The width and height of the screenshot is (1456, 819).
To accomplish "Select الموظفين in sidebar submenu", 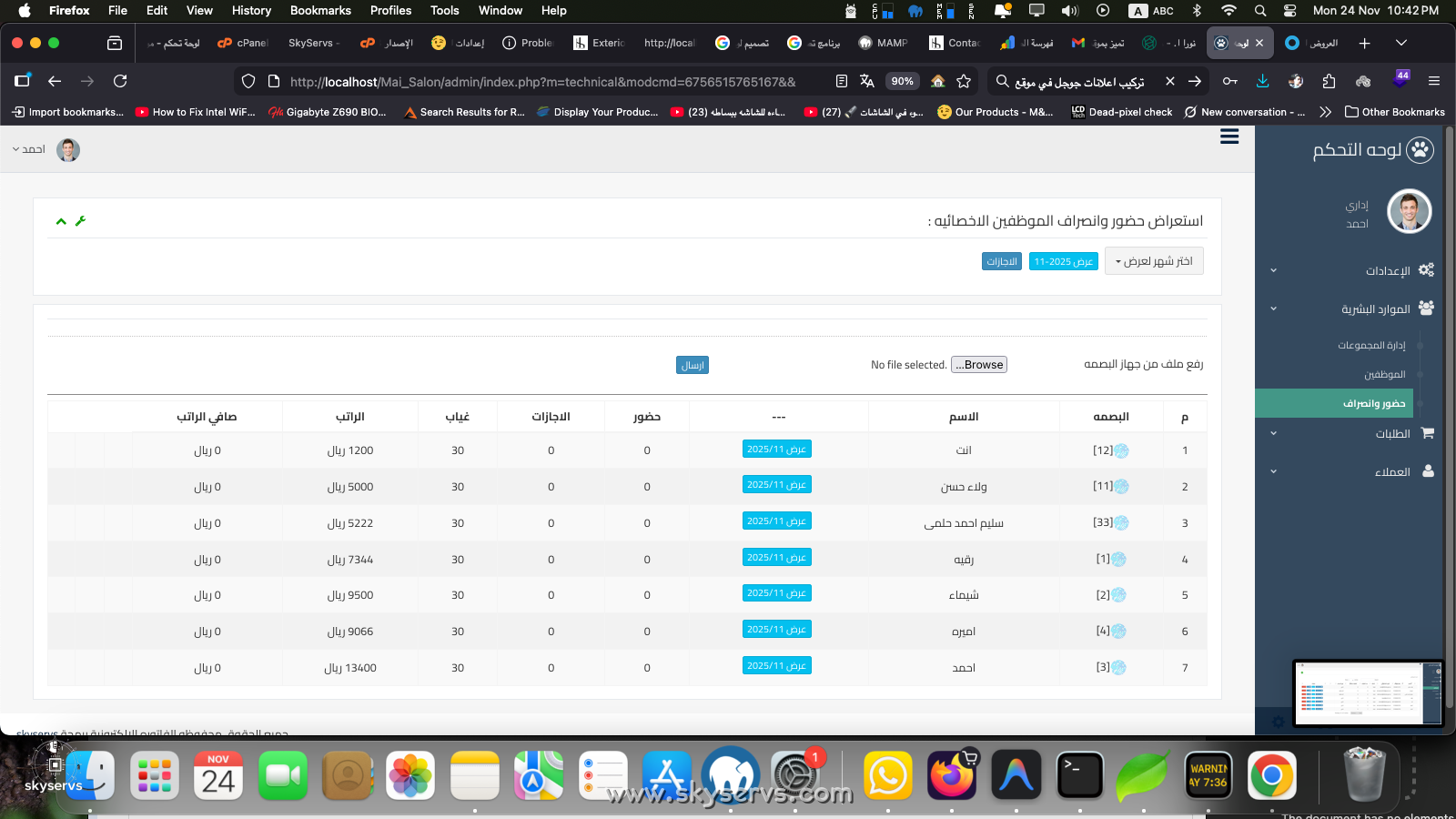I will 1384,374.
